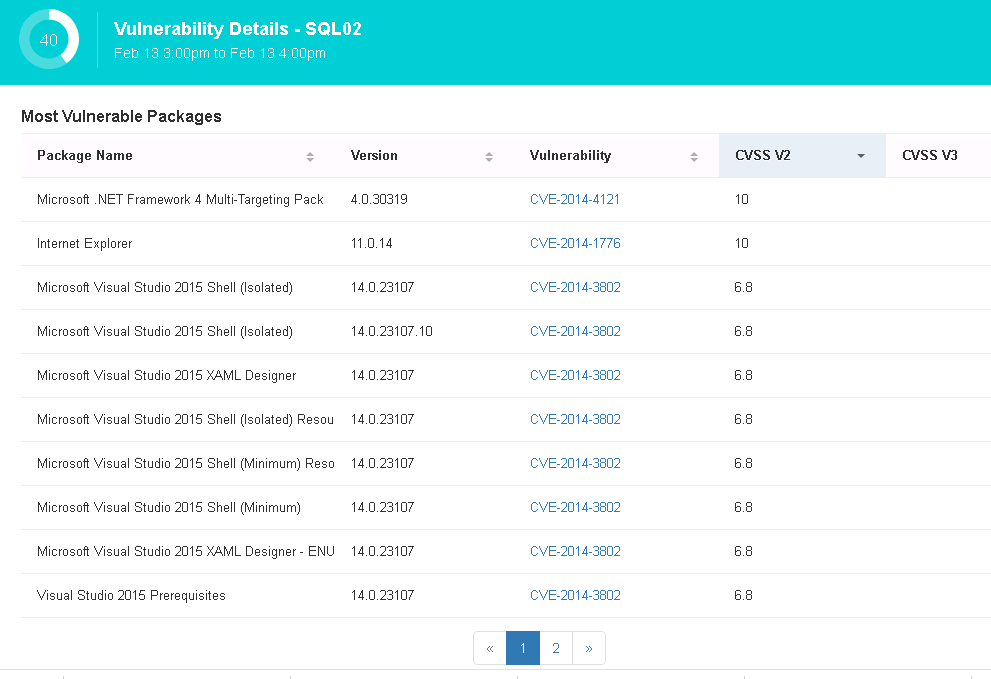Sort table by Package Name column arrows

tap(310, 156)
